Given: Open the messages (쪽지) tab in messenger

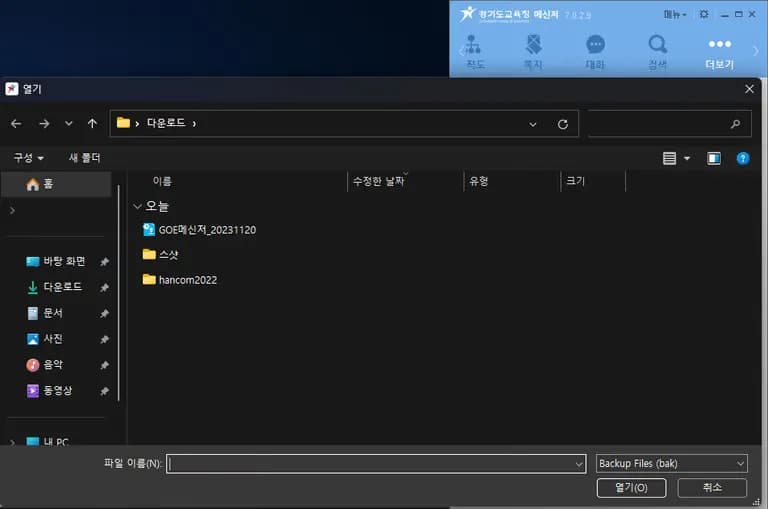Looking at the screenshot, I should tap(533, 51).
